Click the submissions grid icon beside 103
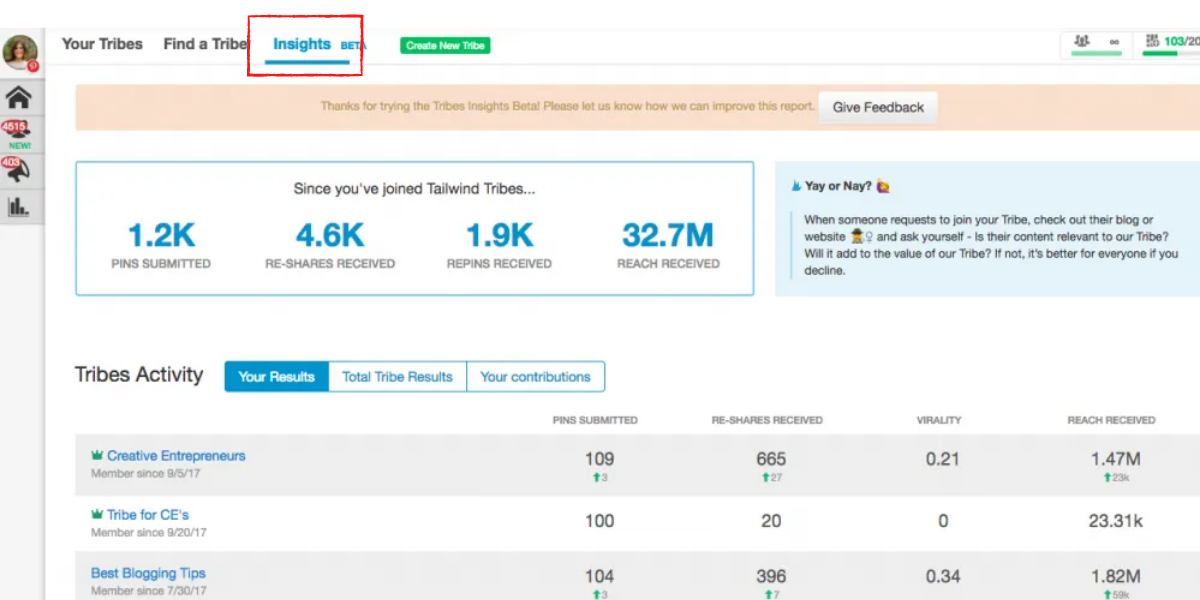Screen dimensions: 1200x600 (x=1152, y=41)
